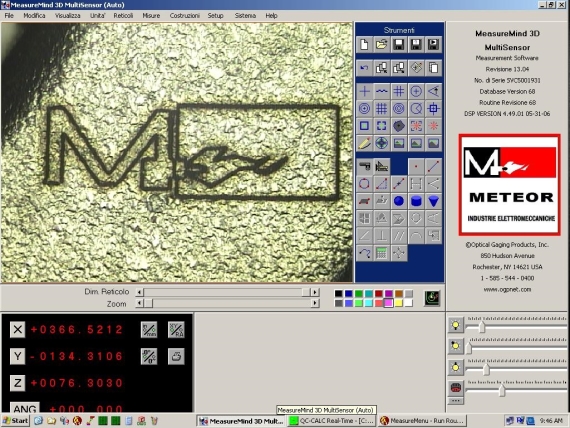This screenshot has width=570, height=428.
Task: Open the Misure menu
Action: [x=151, y=16]
